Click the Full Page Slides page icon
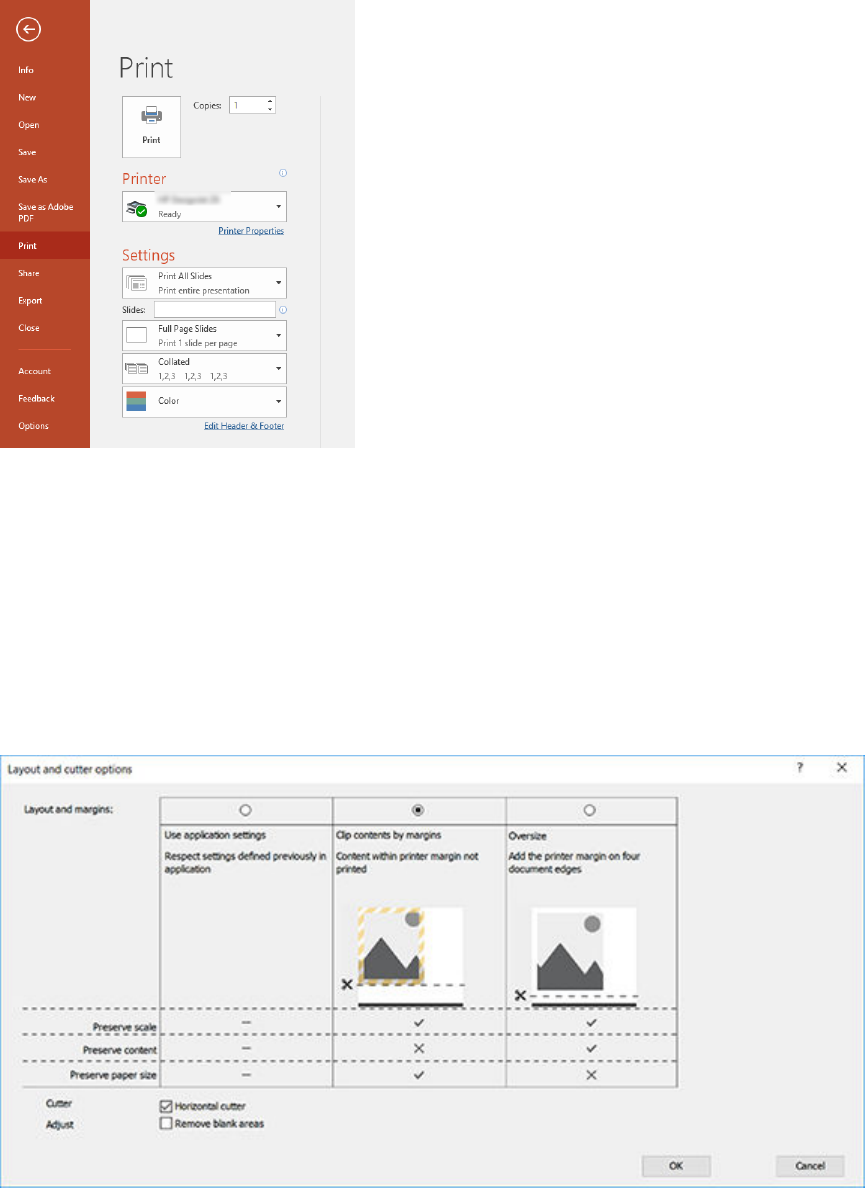The height and width of the screenshot is (1188, 865). tap(137, 336)
